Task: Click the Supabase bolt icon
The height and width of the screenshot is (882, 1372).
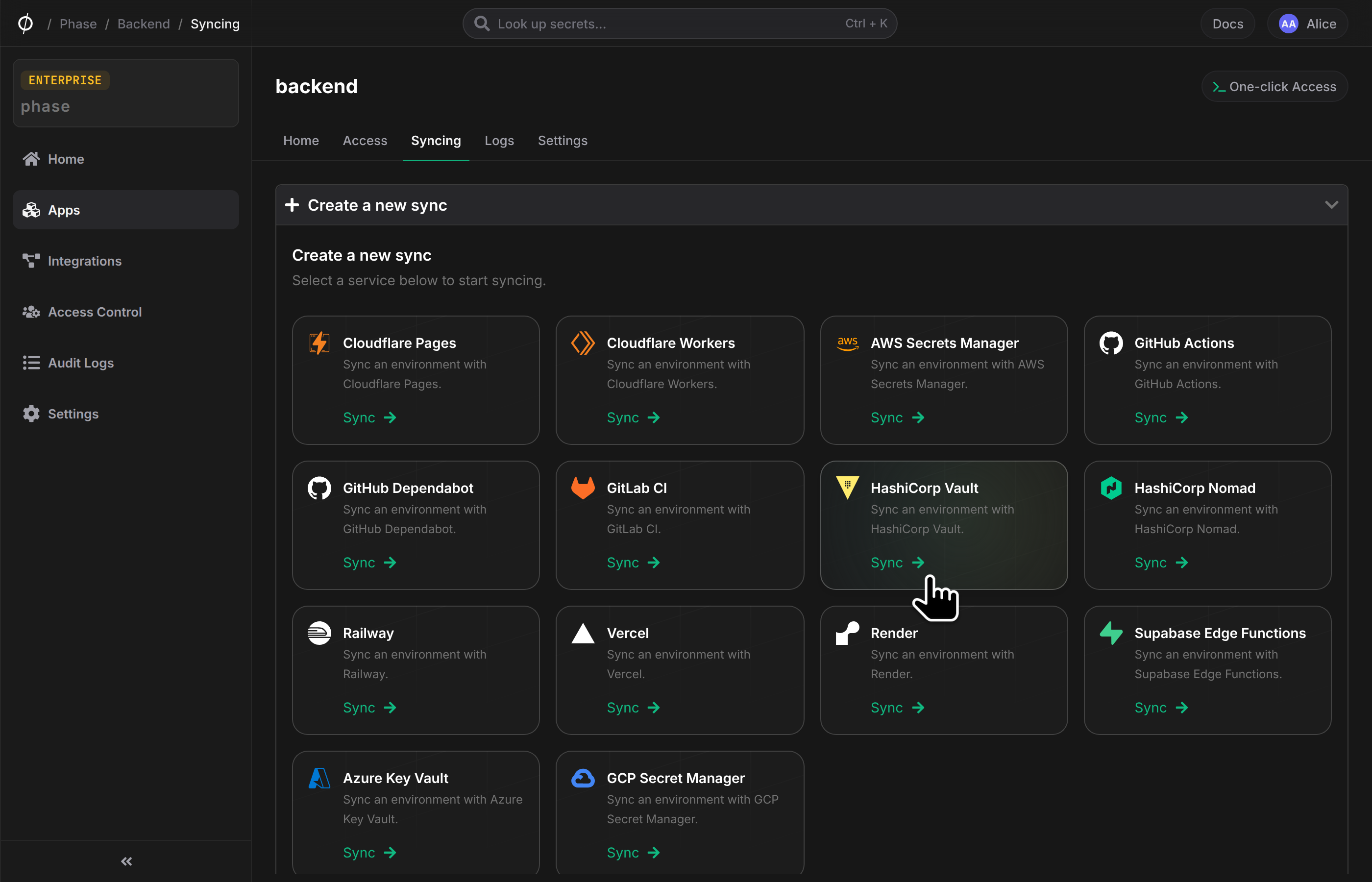Action: tap(1111, 633)
